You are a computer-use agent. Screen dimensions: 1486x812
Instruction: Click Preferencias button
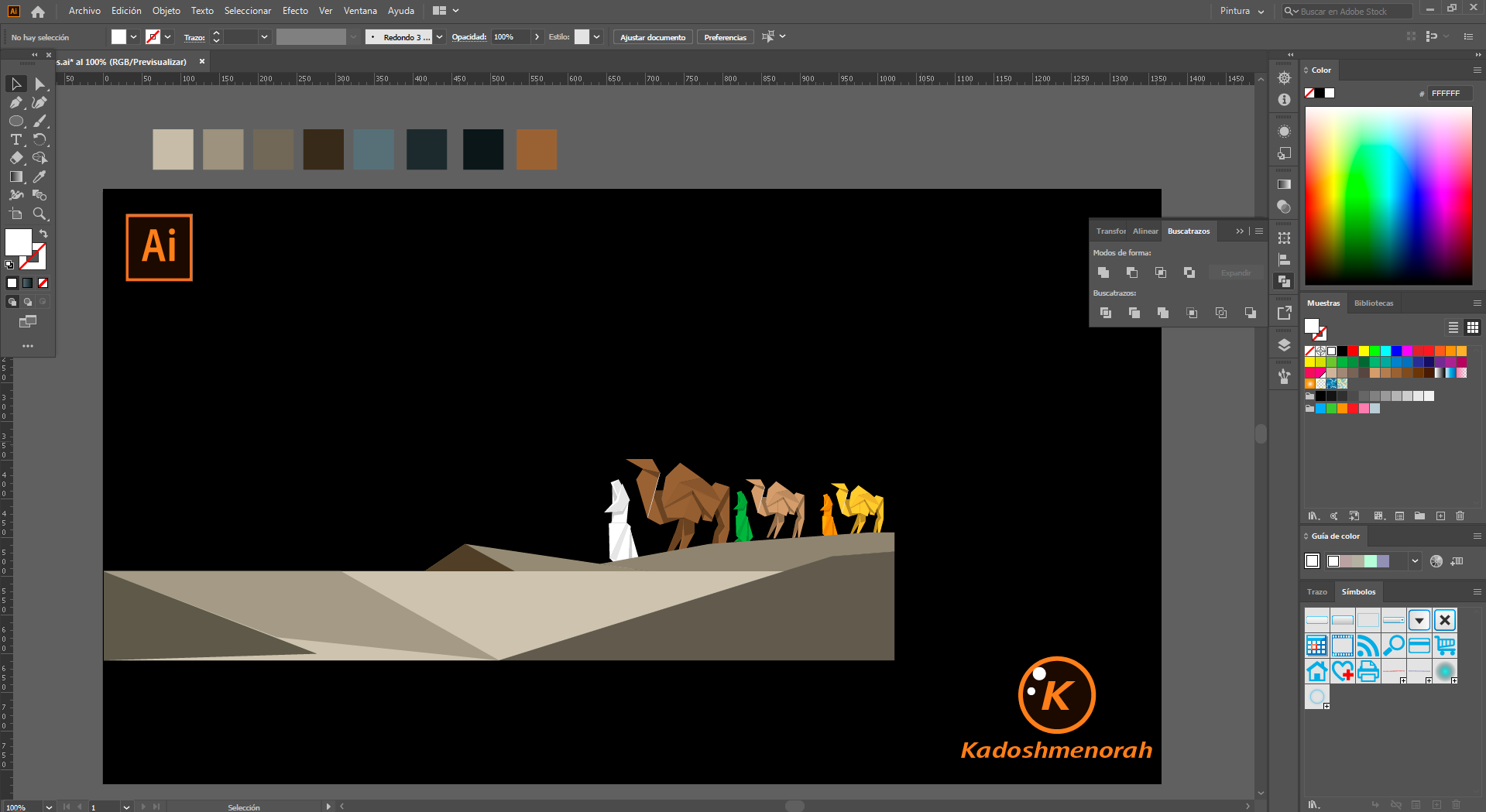point(726,37)
